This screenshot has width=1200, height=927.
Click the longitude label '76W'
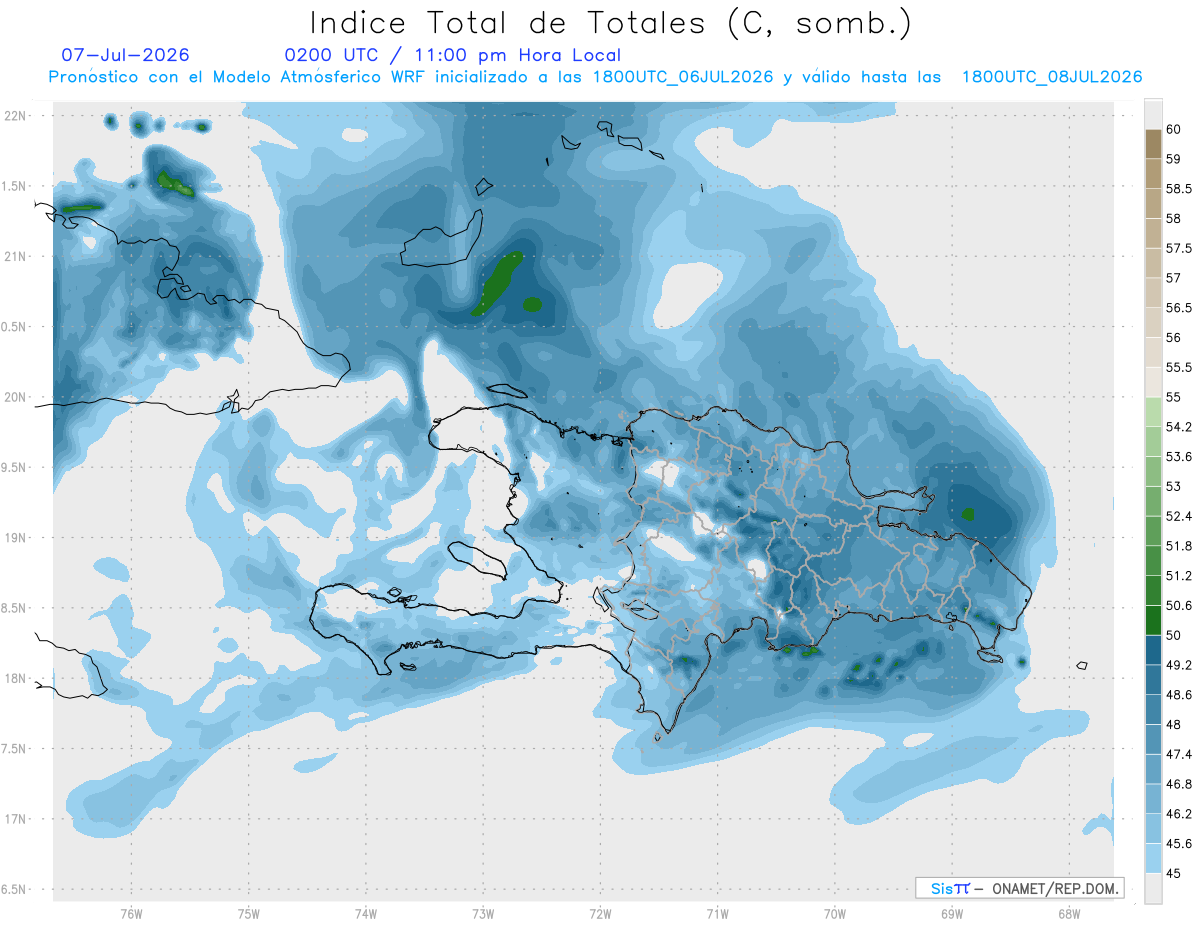[131, 914]
